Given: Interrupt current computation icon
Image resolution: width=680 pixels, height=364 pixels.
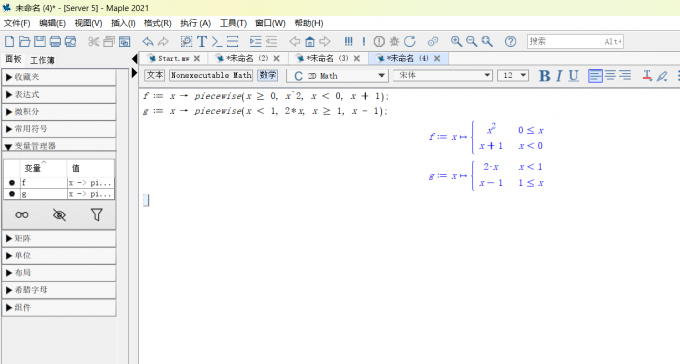Looking at the screenshot, I should tap(379, 41).
